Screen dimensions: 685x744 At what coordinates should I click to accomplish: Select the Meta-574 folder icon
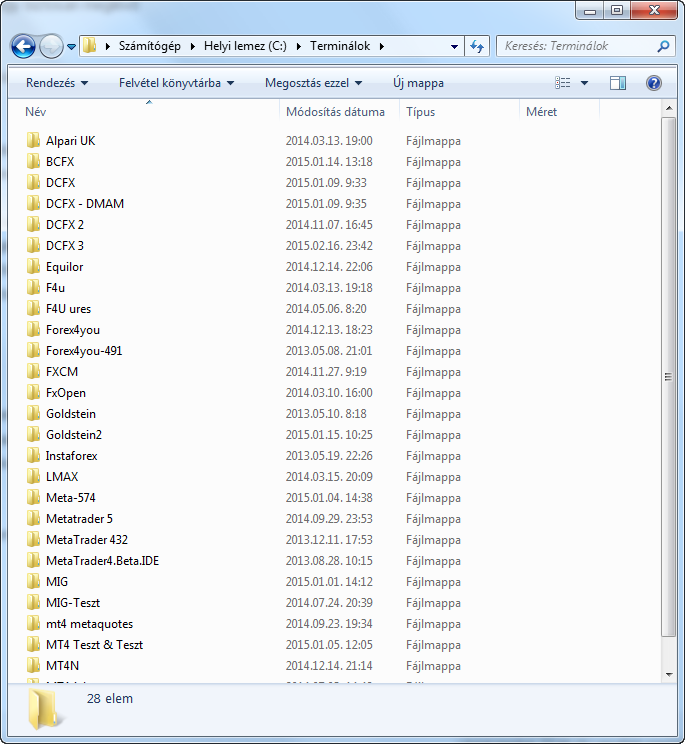click(33, 498)
